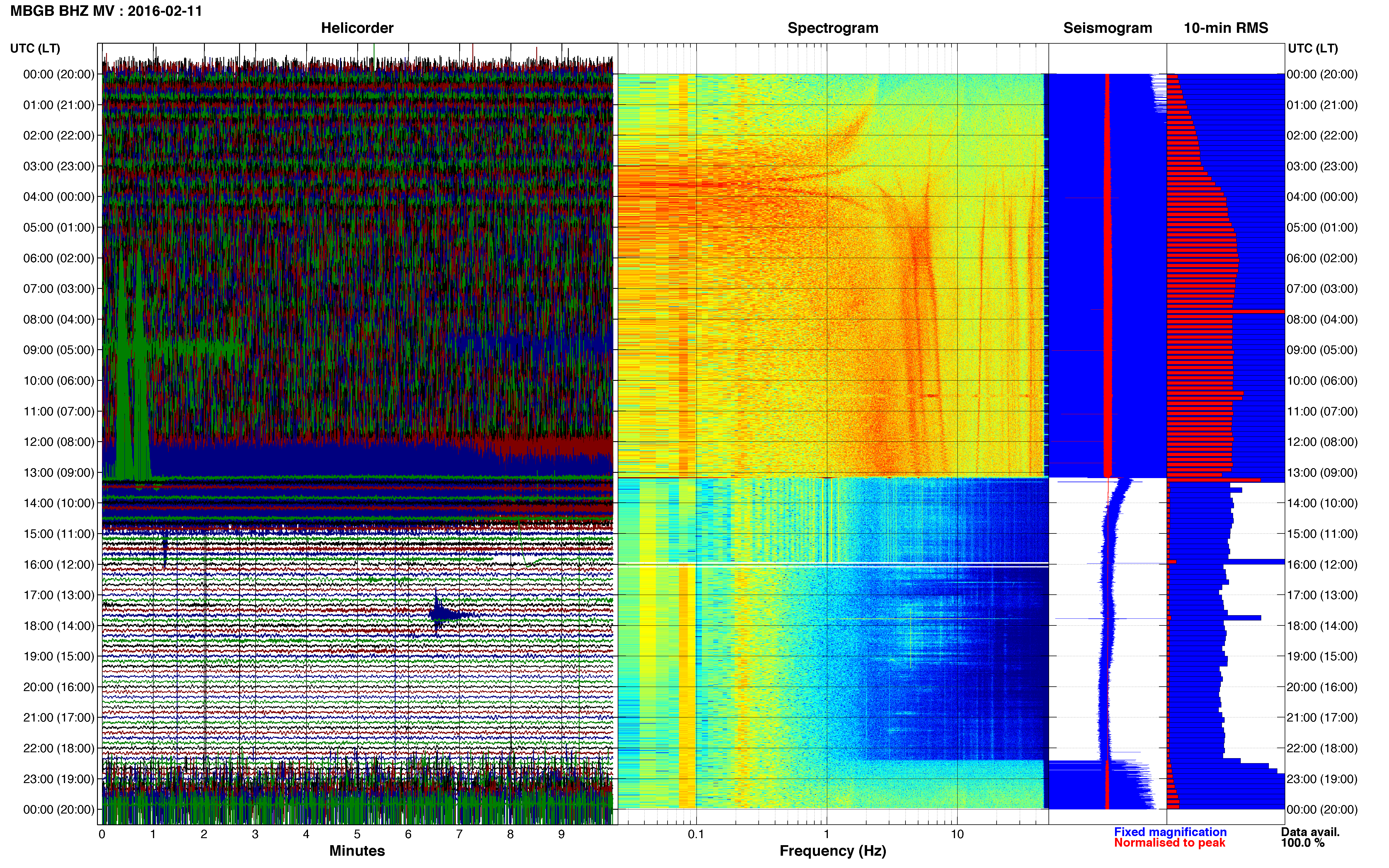The height and width of the screenshot is (868, 1389).
Task: Click the 8 tick on Minutes axis
Action: (x=510, y=835)
